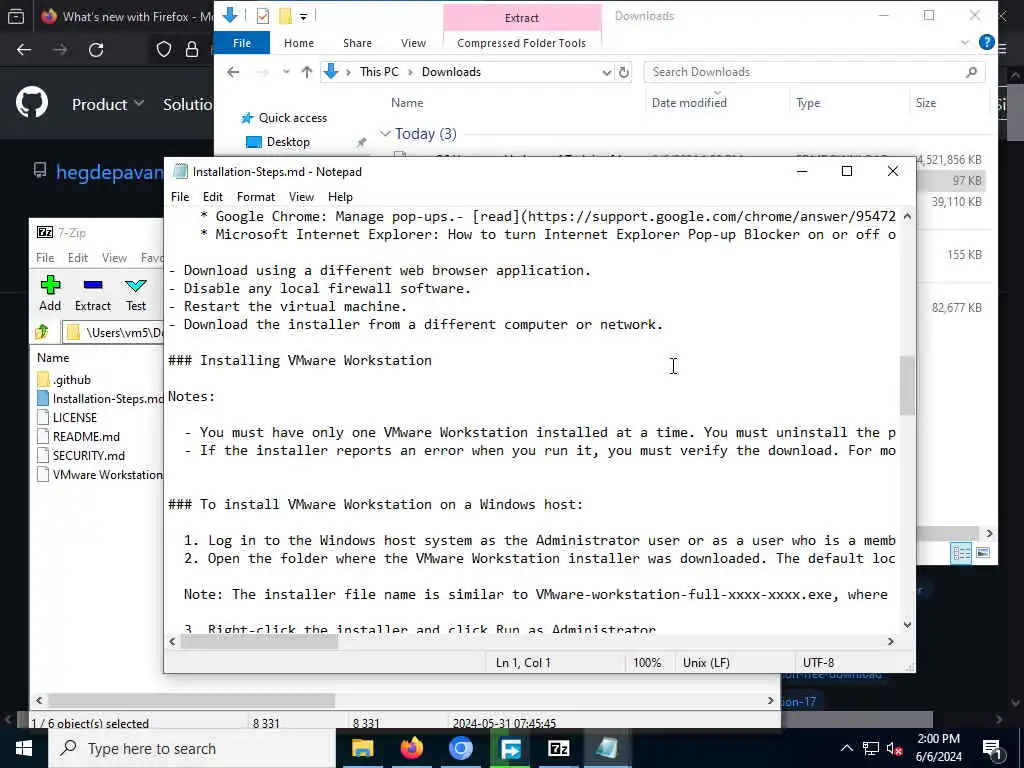Click Firefox tab list icon at top left
The height and width of the screenshot is (768, 1024).
tap(16, 16)
